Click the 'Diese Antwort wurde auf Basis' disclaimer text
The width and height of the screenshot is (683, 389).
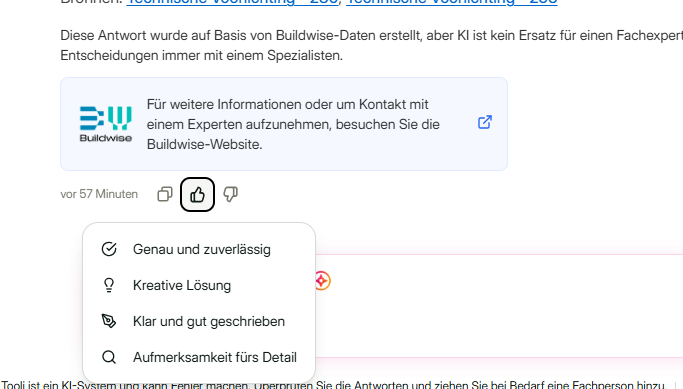372,45
